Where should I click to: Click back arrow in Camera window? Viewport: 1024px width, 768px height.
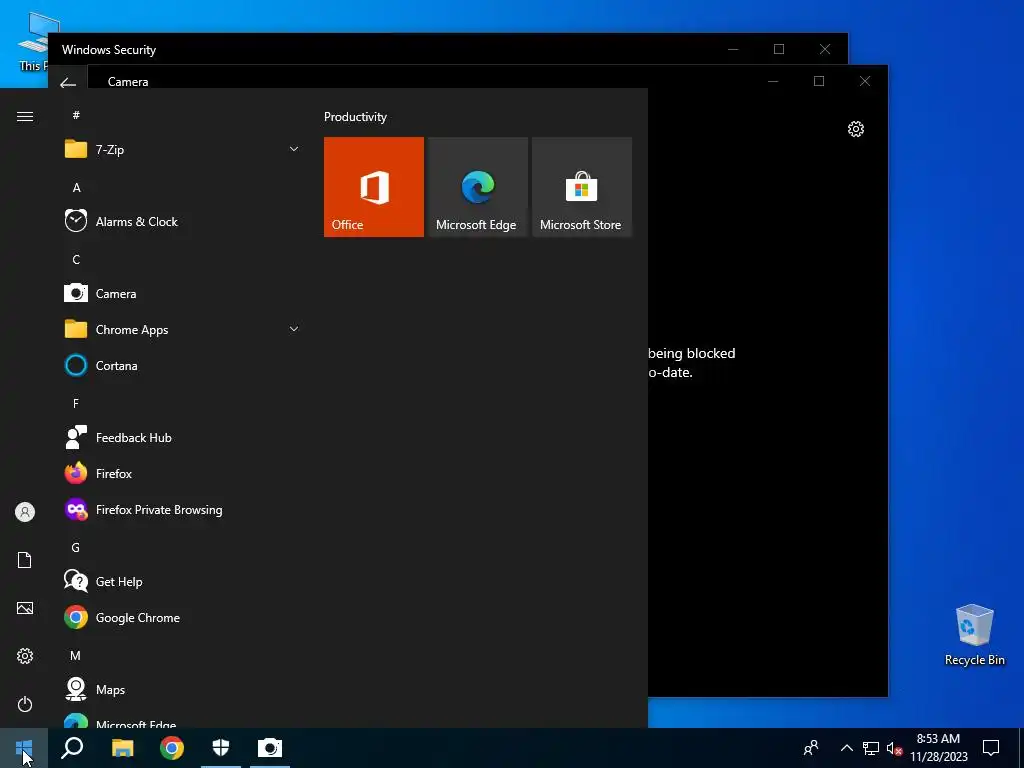(68, 83)
